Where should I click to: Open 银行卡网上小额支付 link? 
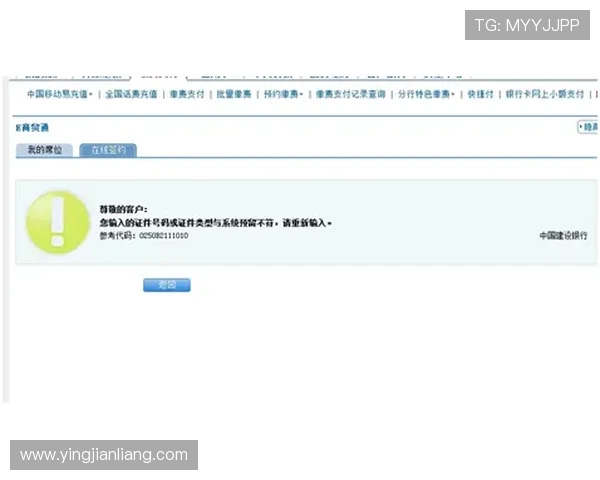[545, 94]
